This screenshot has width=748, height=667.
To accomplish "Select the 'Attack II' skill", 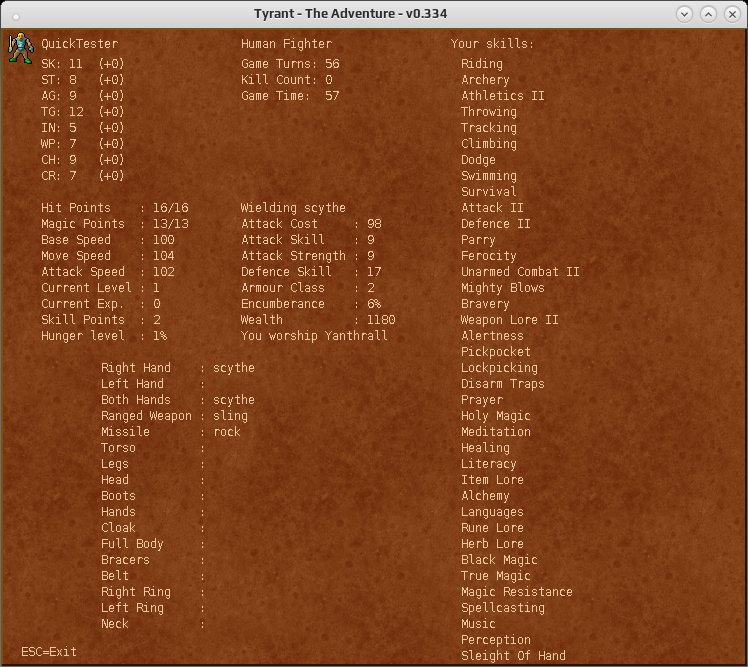I will coord(492,208).
